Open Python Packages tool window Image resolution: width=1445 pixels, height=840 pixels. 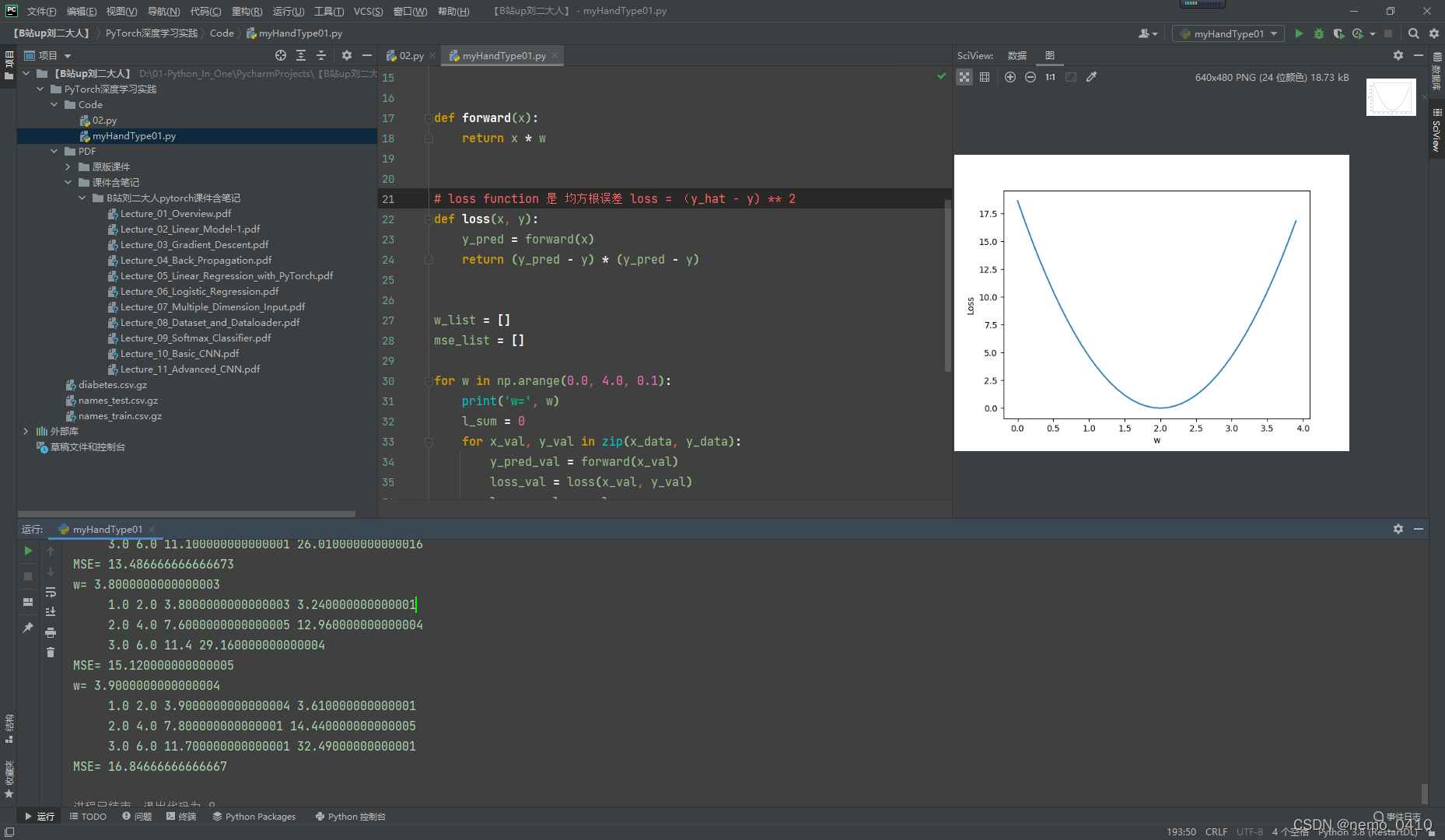(254, 817)
